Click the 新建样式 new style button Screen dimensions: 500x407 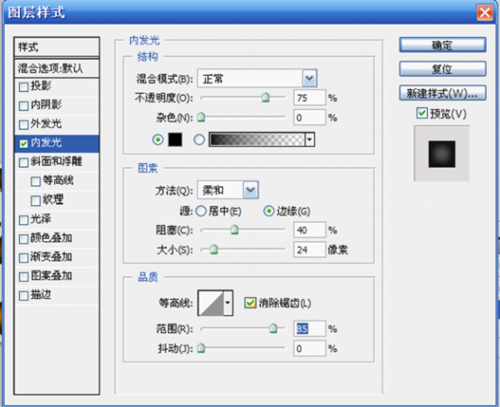(443, 93)
